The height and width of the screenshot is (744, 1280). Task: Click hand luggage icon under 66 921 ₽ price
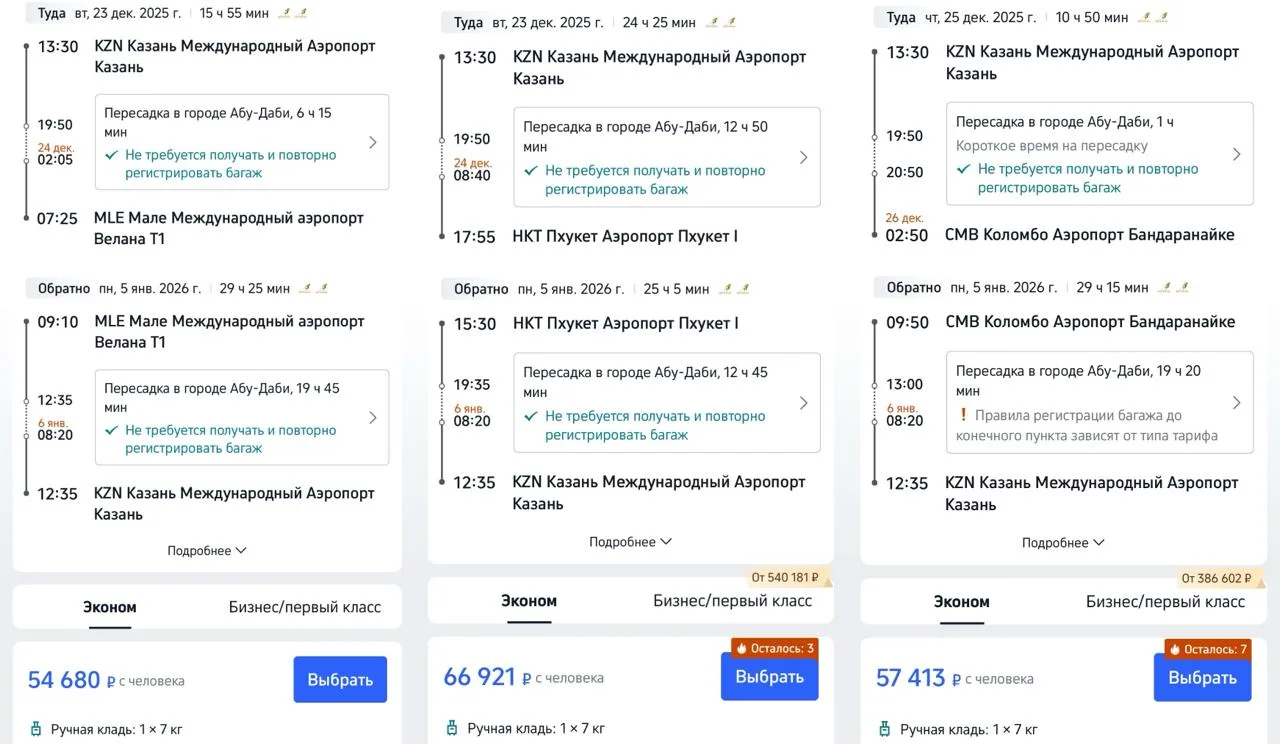tap(453, 728)
